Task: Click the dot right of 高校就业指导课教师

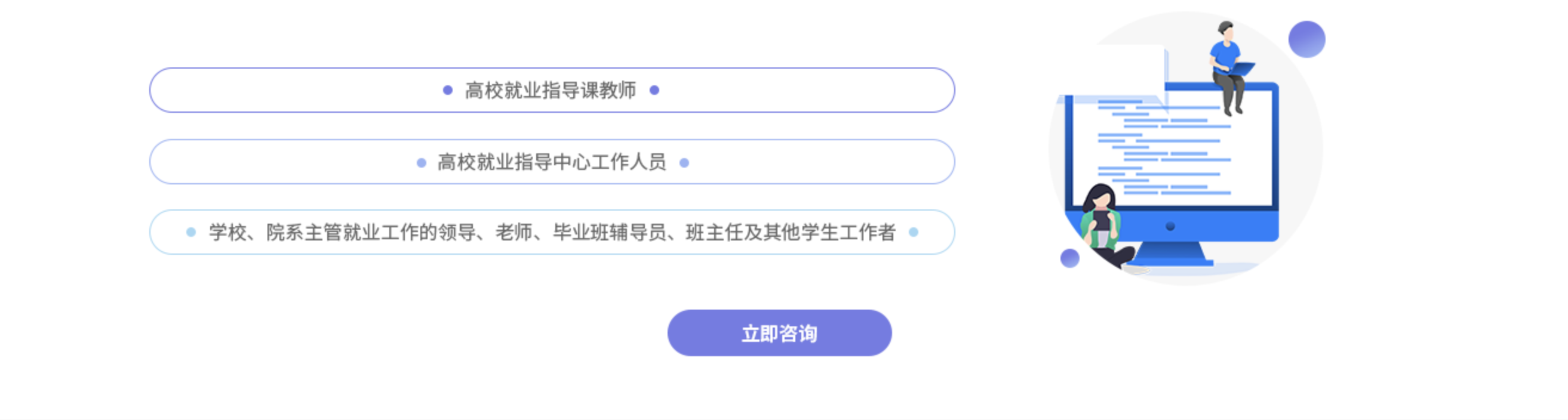Action: (x=654, y=91)
